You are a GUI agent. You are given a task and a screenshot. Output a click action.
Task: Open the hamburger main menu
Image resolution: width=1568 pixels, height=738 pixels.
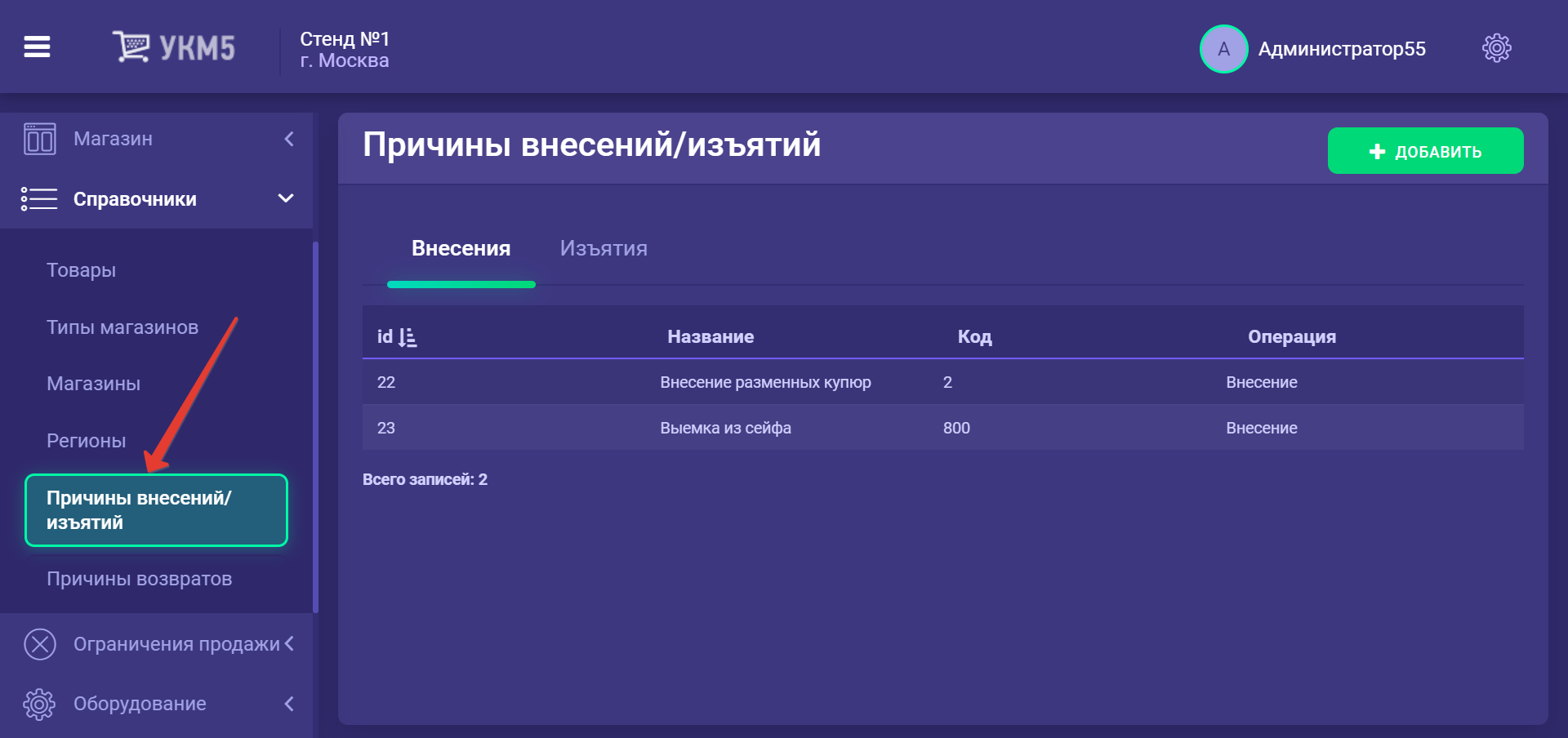click(37, 47)
